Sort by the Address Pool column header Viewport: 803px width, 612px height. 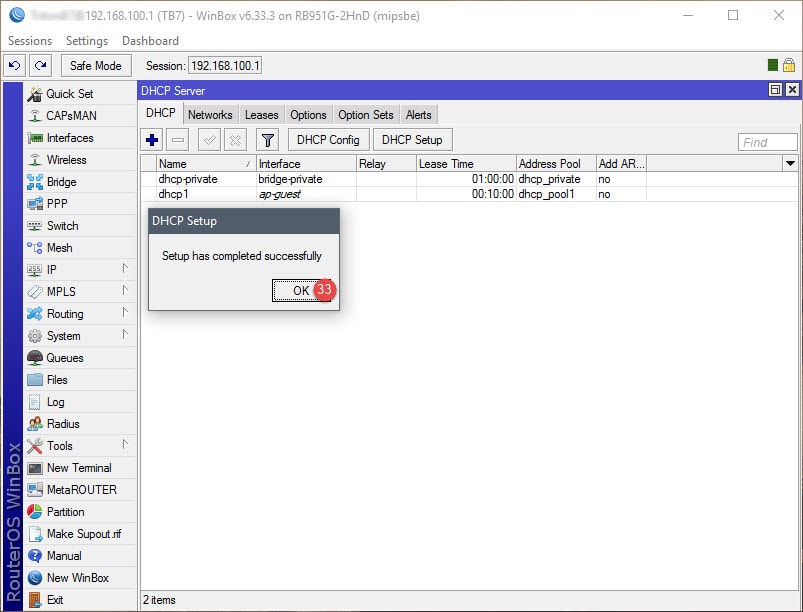pos(556,163)
